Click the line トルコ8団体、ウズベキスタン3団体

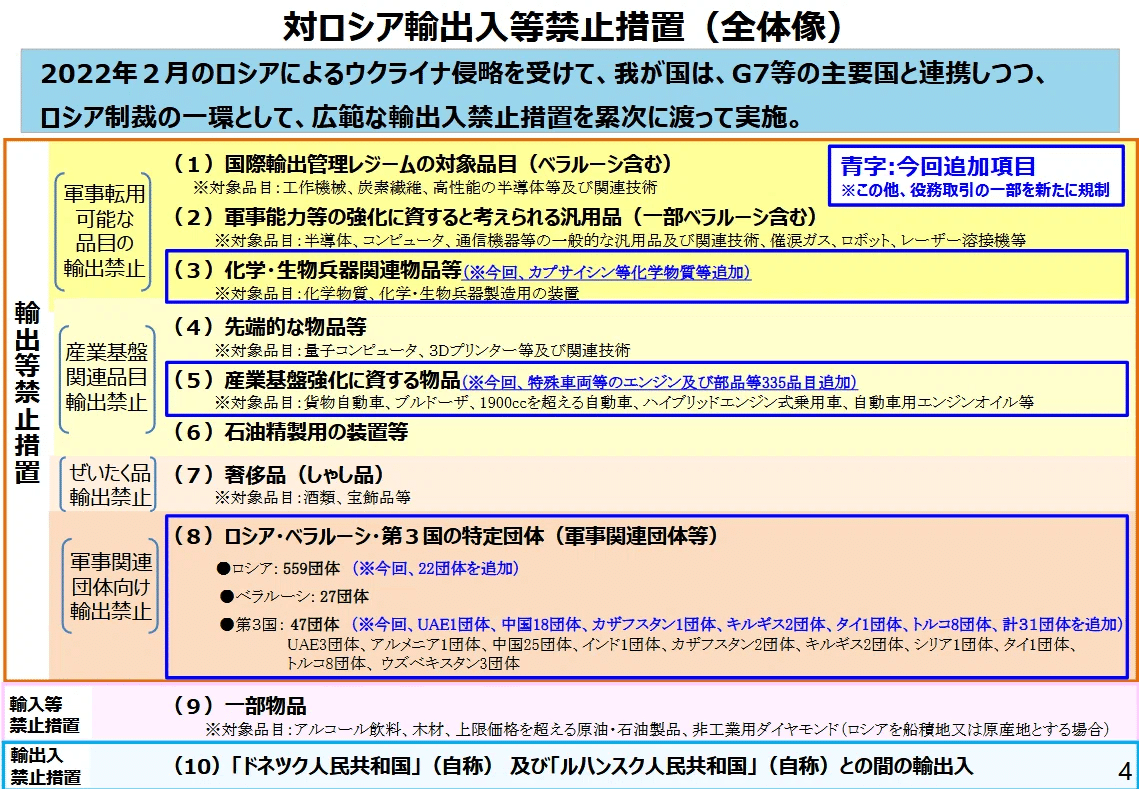coord(403,663)
